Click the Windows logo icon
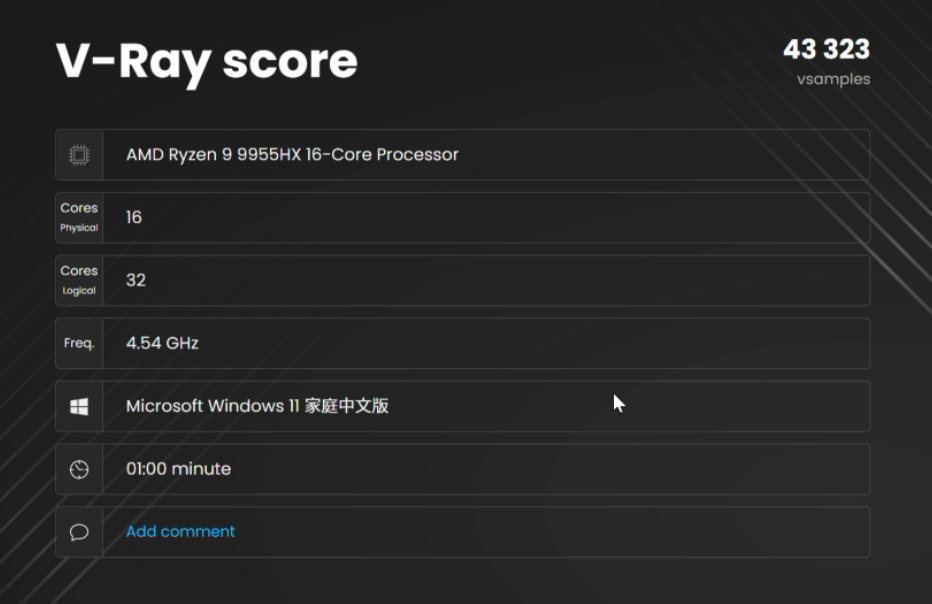Viewport: 932px width, 604px height. click(x=79, y=406)
